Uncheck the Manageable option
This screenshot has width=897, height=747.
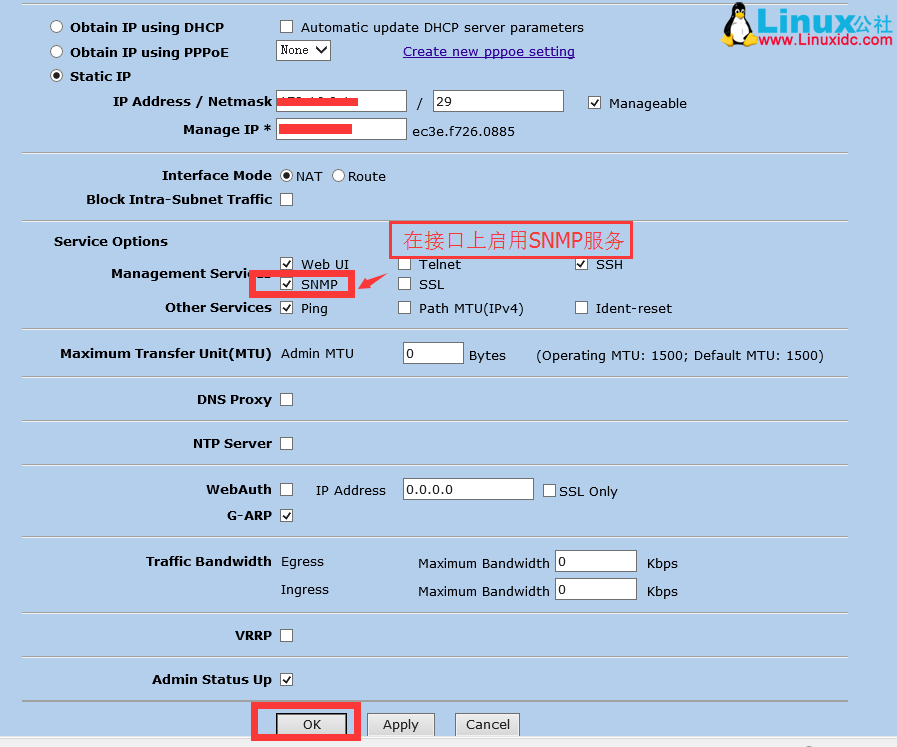pyautogui.click(x=594, y=102)
